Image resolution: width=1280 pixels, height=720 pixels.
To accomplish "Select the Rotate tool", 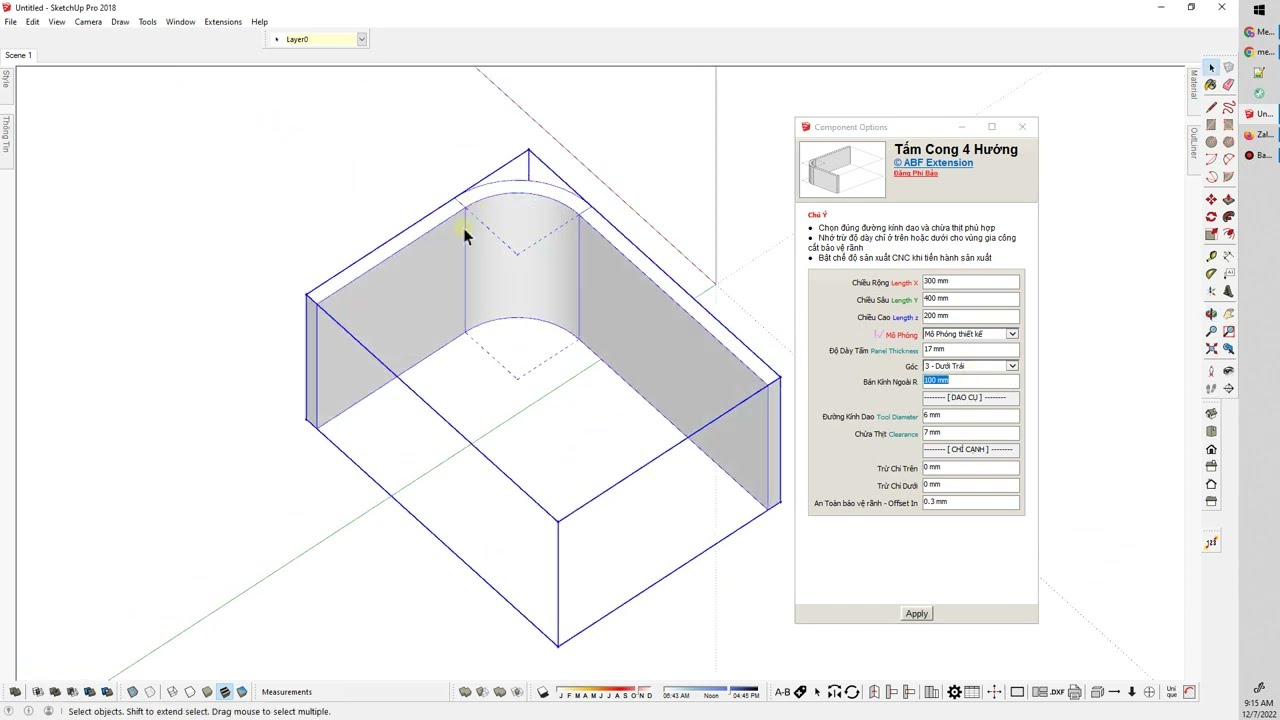I will (x=1211, y=217).
